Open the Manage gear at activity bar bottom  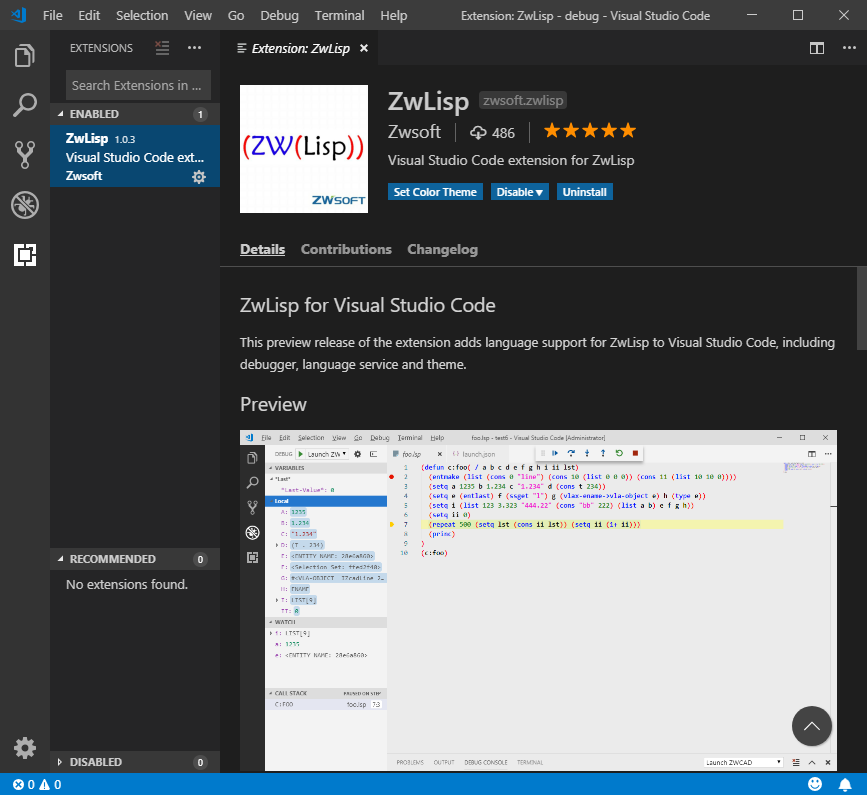pyautogui.click(x=25, y=747)
